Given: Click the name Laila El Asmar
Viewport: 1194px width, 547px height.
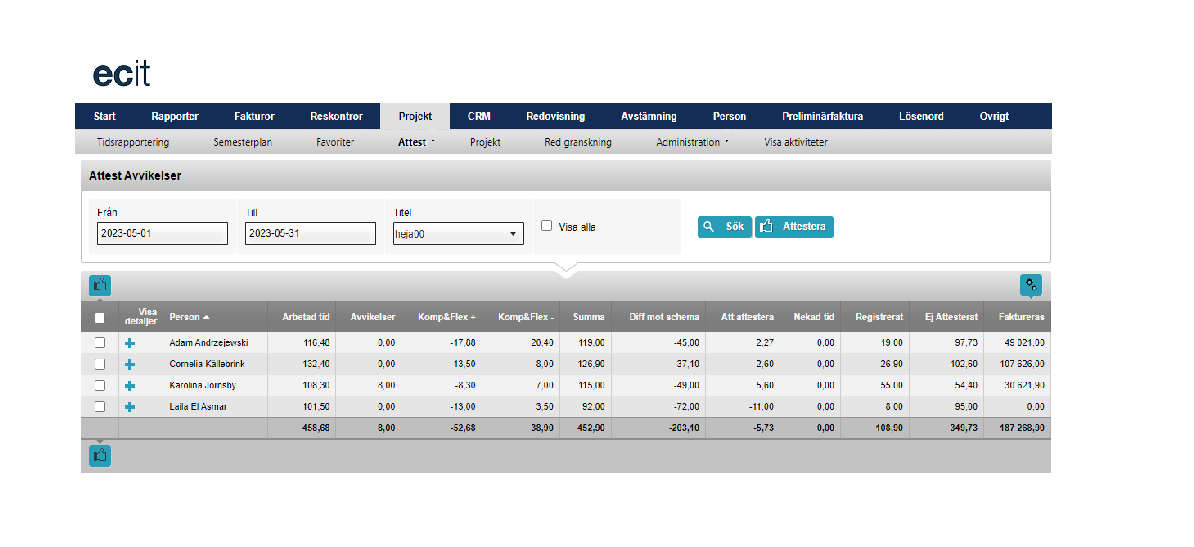Looking at the screenshot, I should coord(198,407).
